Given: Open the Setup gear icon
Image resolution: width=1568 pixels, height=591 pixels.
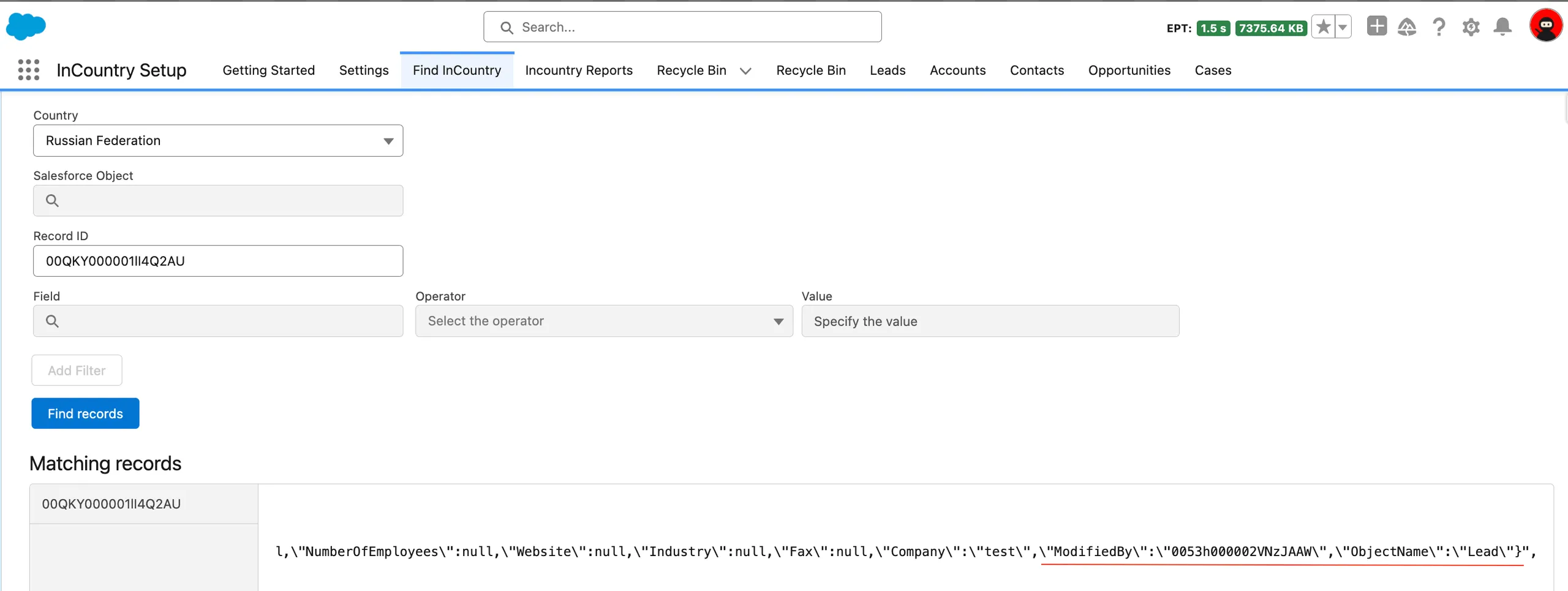Looking at the screenshot, I should [x=1471, y=27].
